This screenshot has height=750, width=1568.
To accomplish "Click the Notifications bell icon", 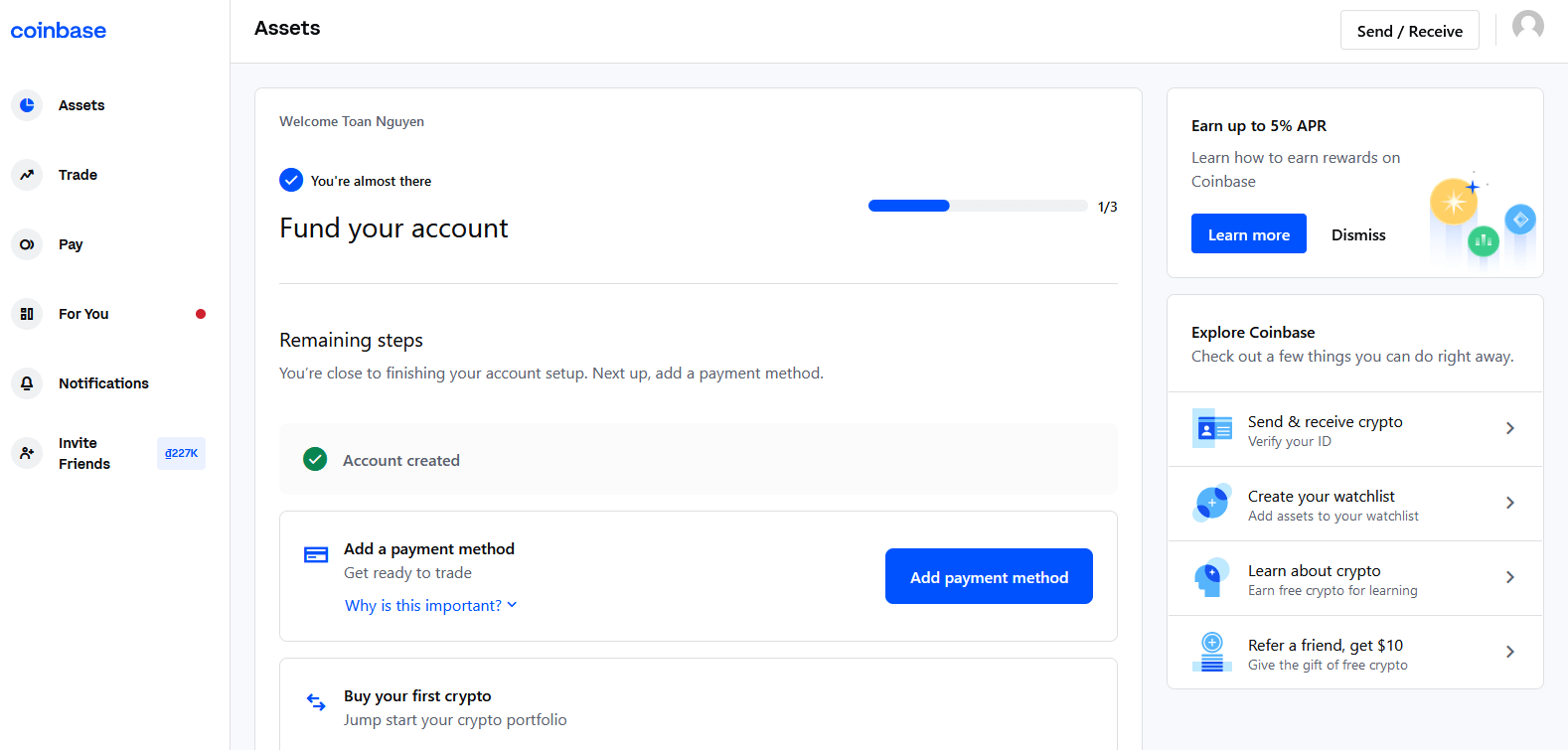I will [x=27, y=383].
